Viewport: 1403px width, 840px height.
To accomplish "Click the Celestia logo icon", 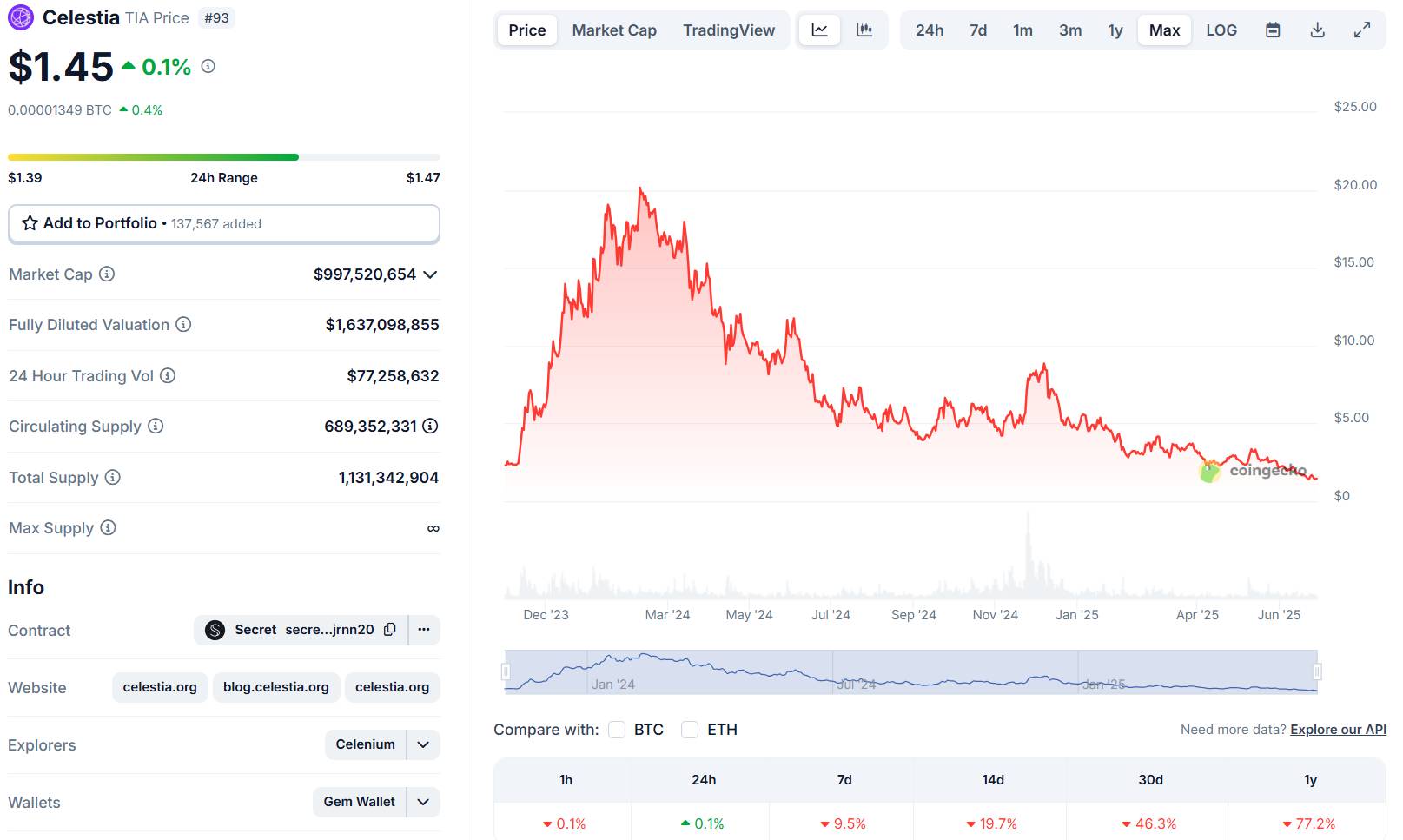I will (x=21, y=17).
